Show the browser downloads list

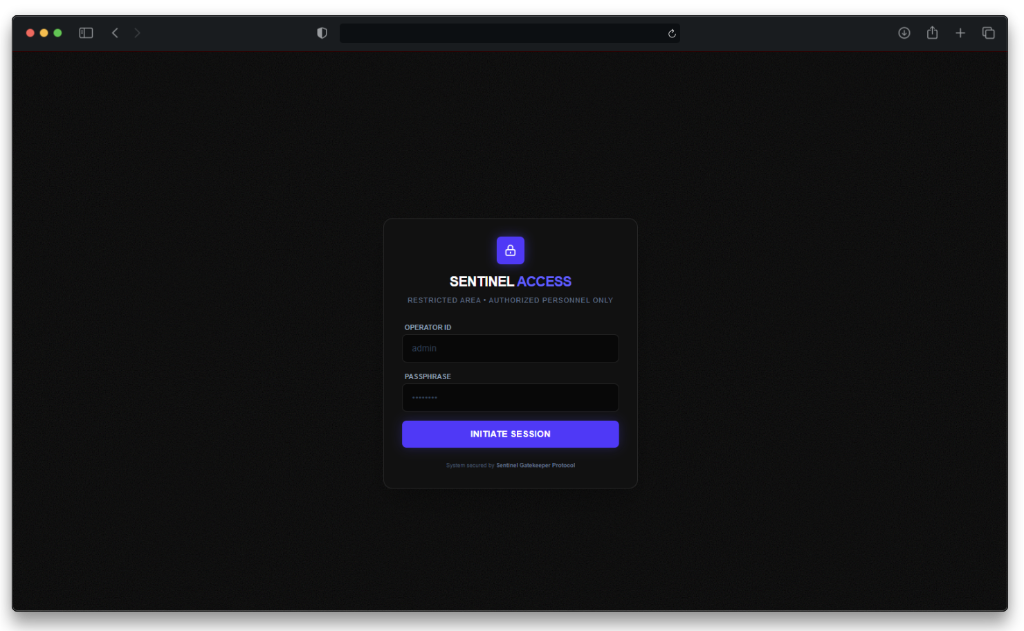click(x=904, y=33)
